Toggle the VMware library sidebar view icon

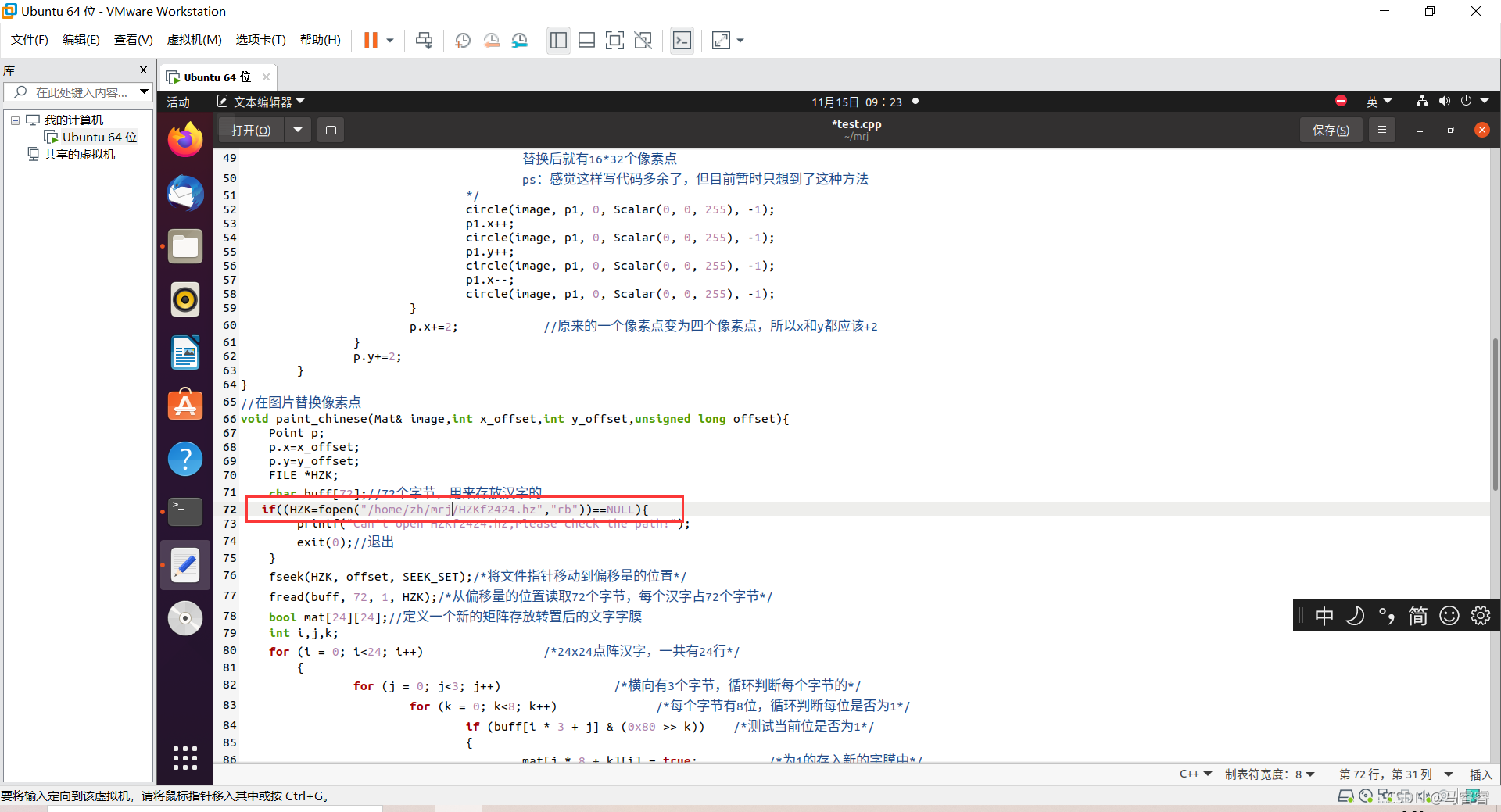558,40
